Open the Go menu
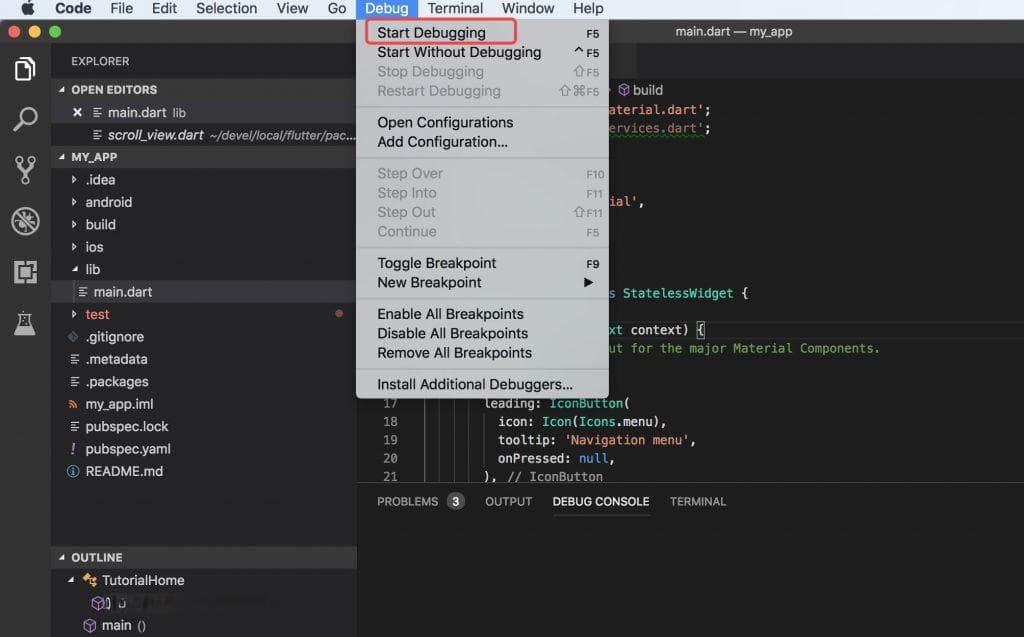Image resolution: width=1024 pixels, height=637 pixels. click(x=336, y=8)
